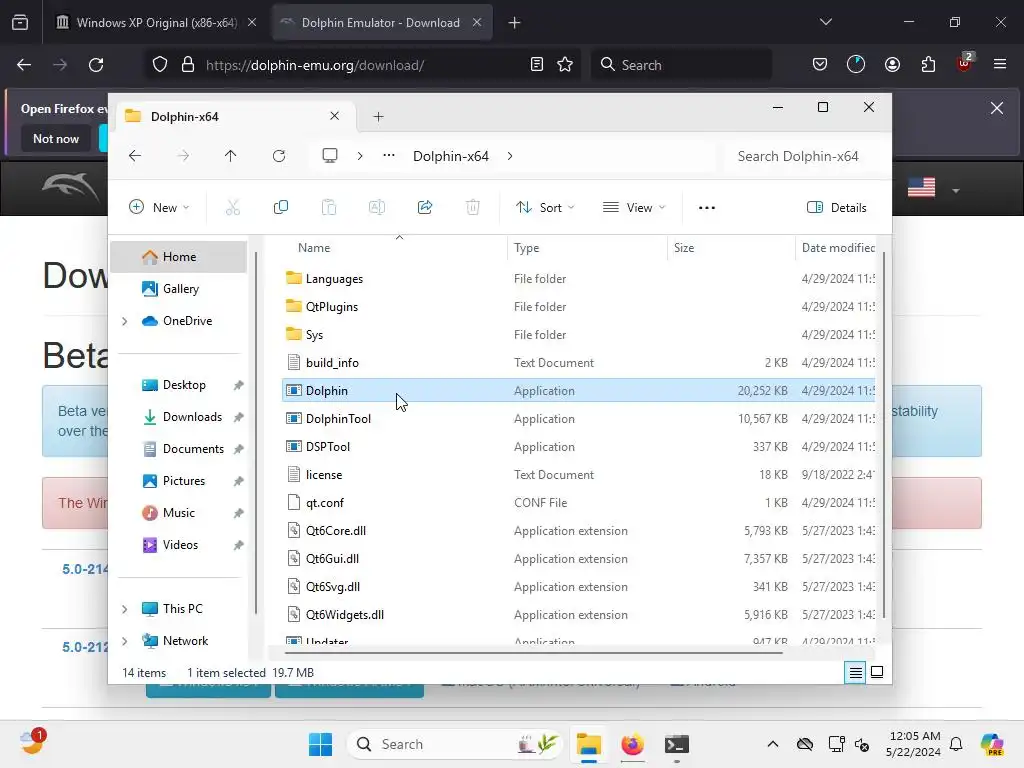Expand the chevron after Dolphin-x64 in breadcrumb
This screenshot has height=768, width=1024.
pyautogui.click(x=510, y=156)
